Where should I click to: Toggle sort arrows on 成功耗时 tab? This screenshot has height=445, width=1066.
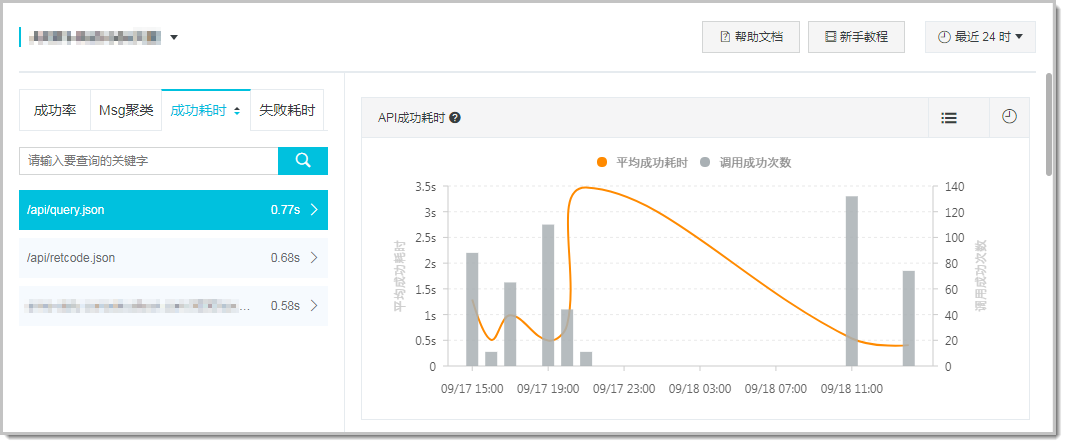(237, 111)
